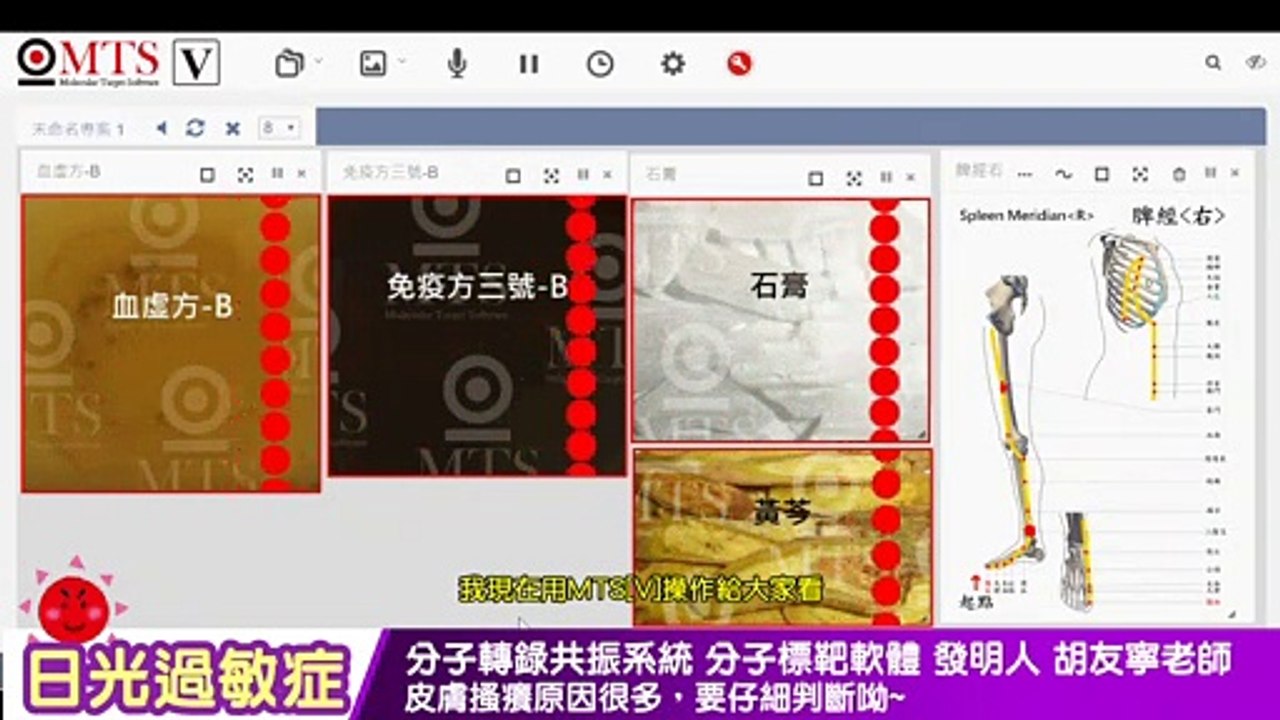Click the red wrench tool icon
1280x720 pixels.
point(739,64)
